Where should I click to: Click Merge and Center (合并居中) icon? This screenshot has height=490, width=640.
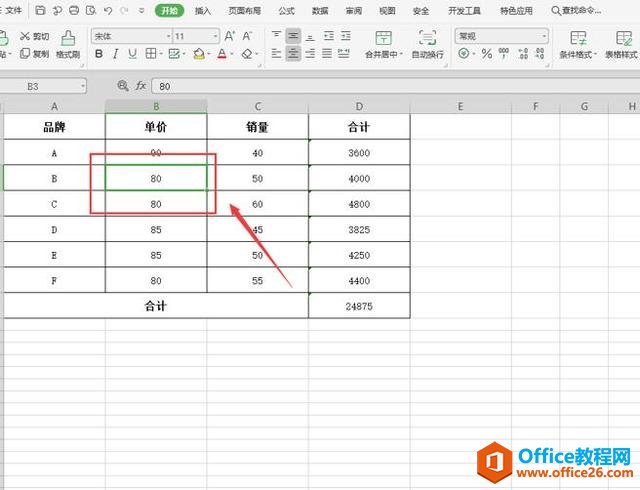383,38
